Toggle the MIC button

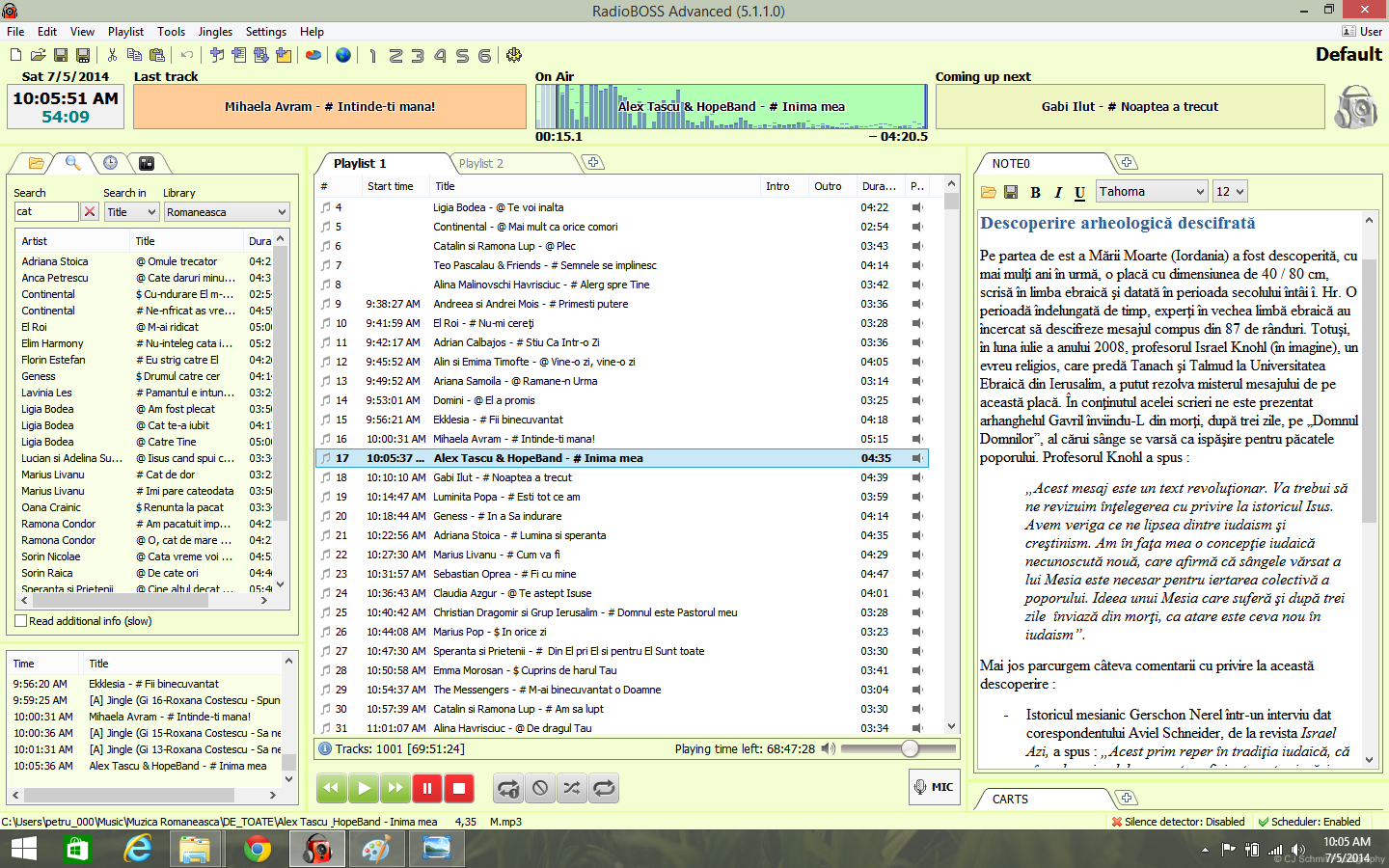pos(934,787)
